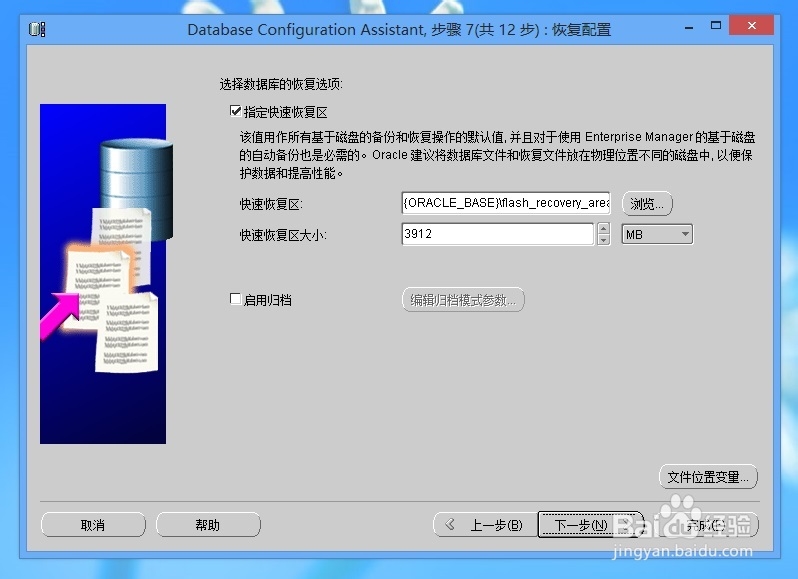Click the Database Configuration Assistant title bar icon
The width and height of the screenshot is (798, 579).
click(x=37, y=29)
